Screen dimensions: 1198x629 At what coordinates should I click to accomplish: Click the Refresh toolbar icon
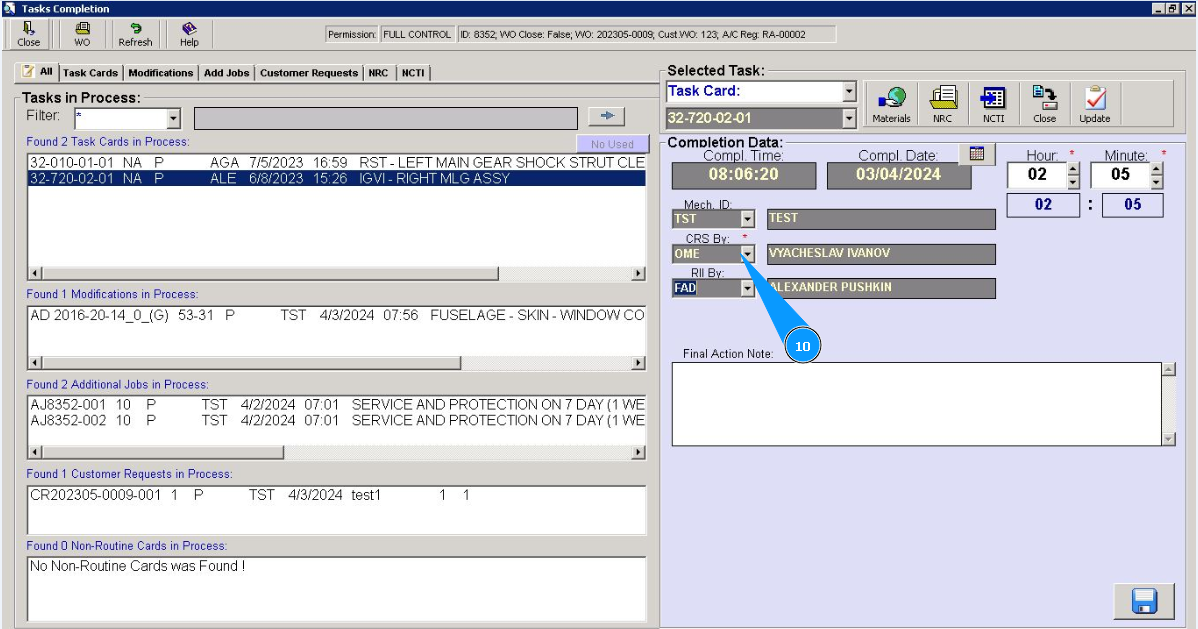(x=135, y=34)
